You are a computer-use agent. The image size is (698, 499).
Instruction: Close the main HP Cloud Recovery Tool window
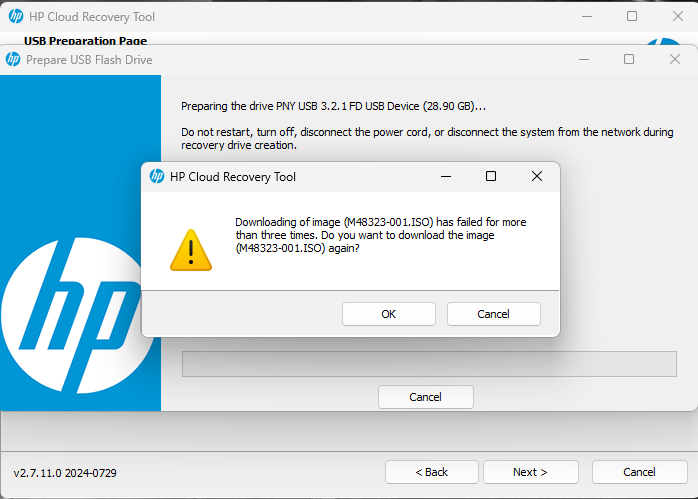(x=678, y=16)
